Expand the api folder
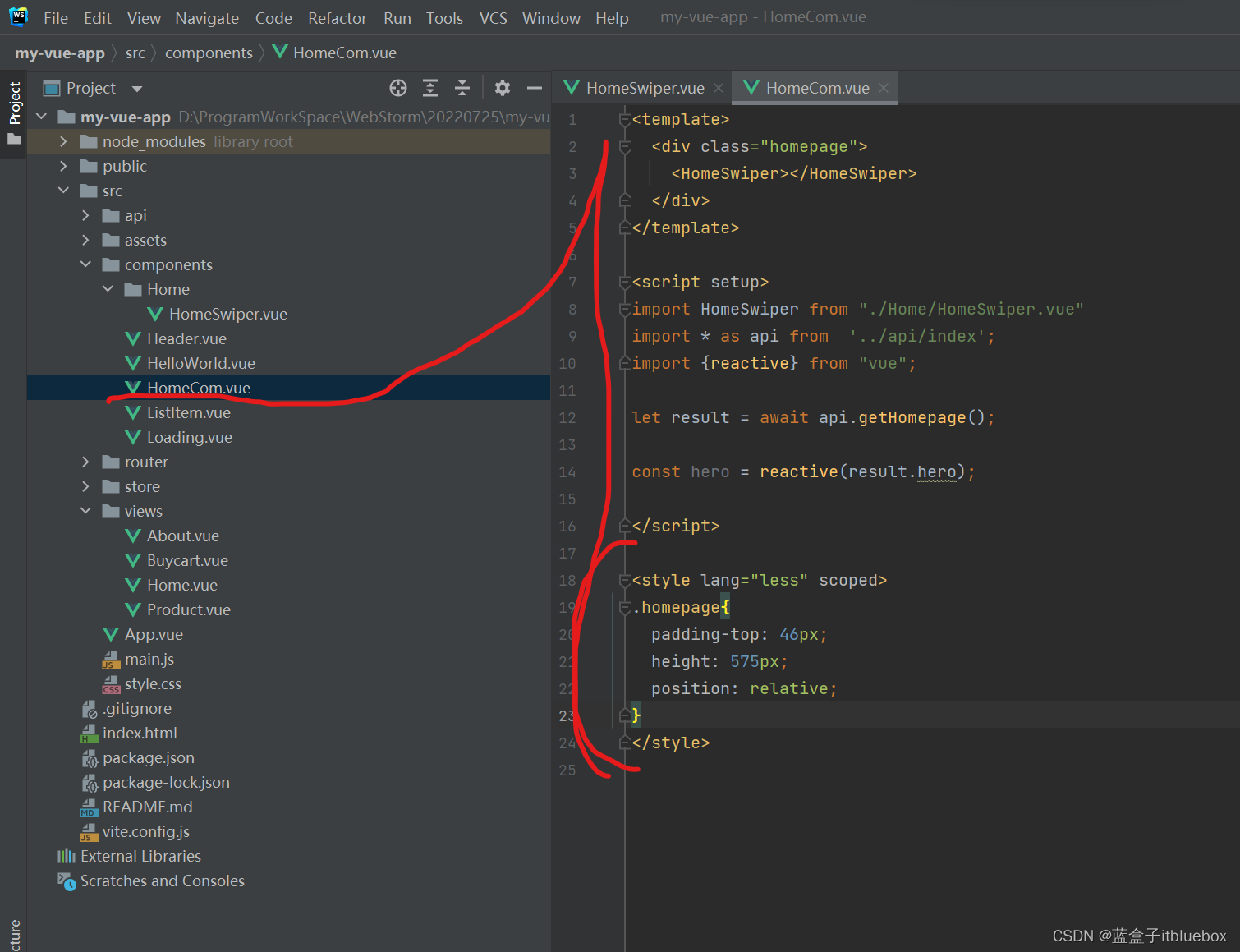Image resolution: width=1240 pixels, height=952 pixels. click(85, 215)
